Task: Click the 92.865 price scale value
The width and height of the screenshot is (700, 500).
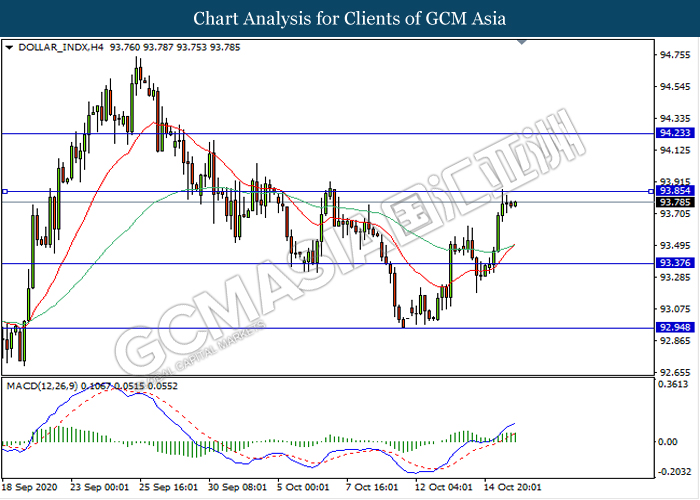Action: (675, 341)
